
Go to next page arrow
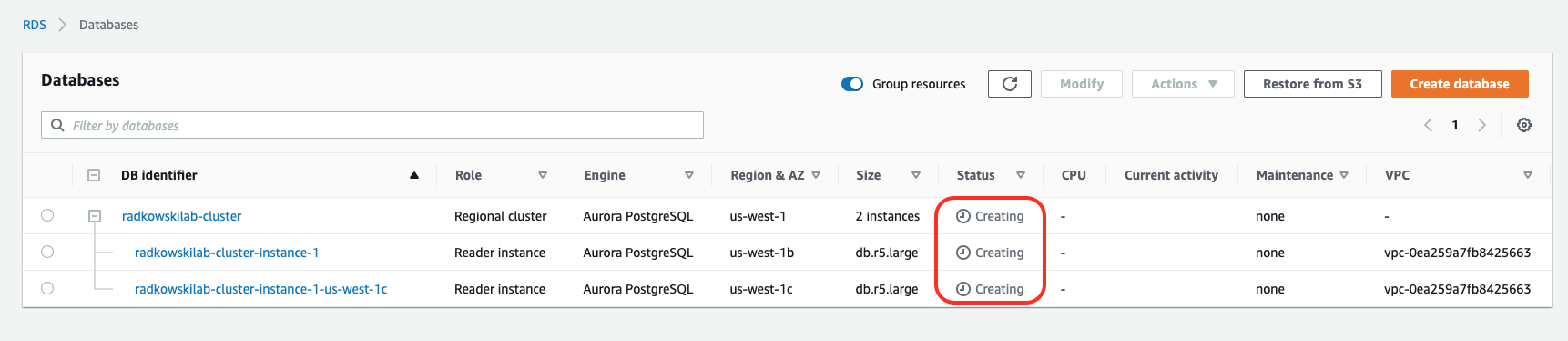(1481, 125)
